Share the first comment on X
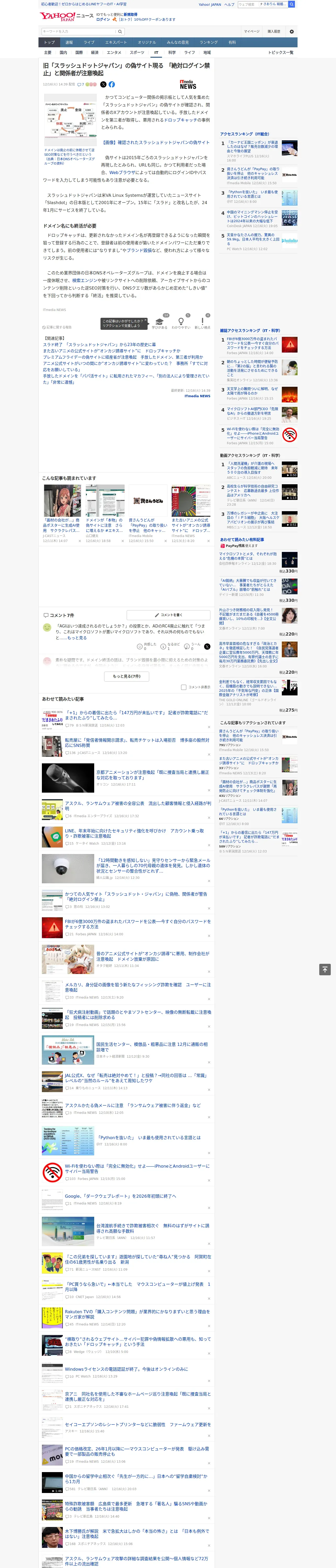Image resolution: width=336 pixels, height=1568 pixels. coord(207,647)
